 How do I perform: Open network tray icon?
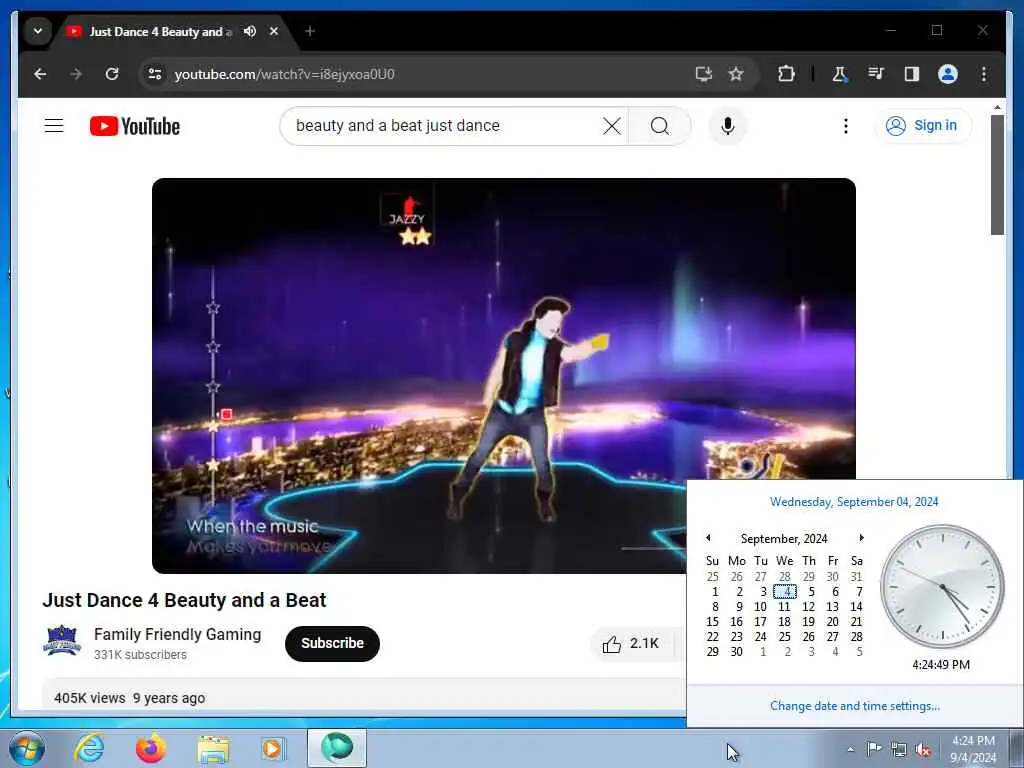(899, 750)
